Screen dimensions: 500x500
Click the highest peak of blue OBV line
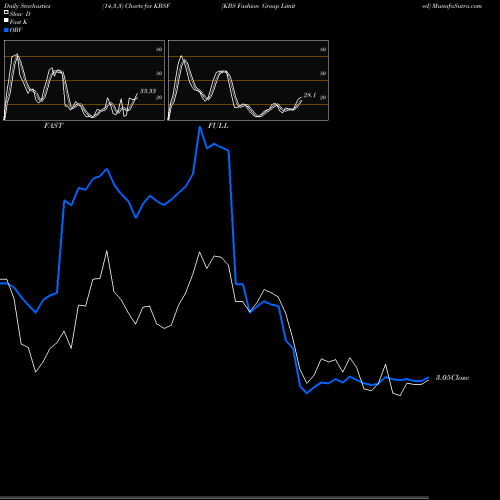coord(200,127)
